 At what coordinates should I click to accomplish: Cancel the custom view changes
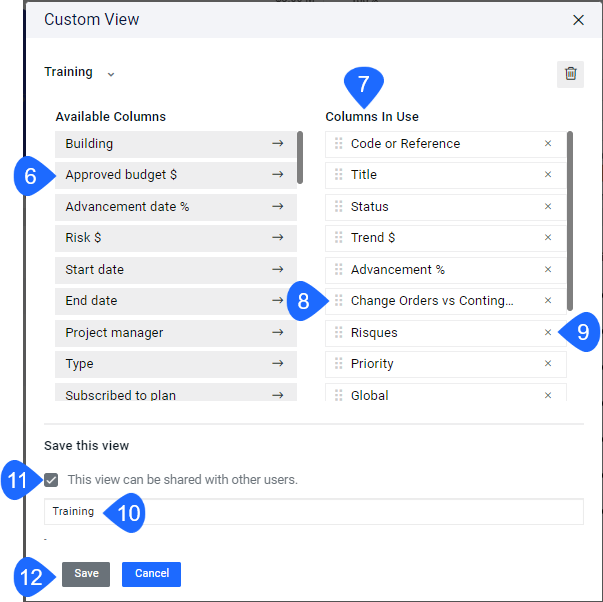[x=152, y=574]
